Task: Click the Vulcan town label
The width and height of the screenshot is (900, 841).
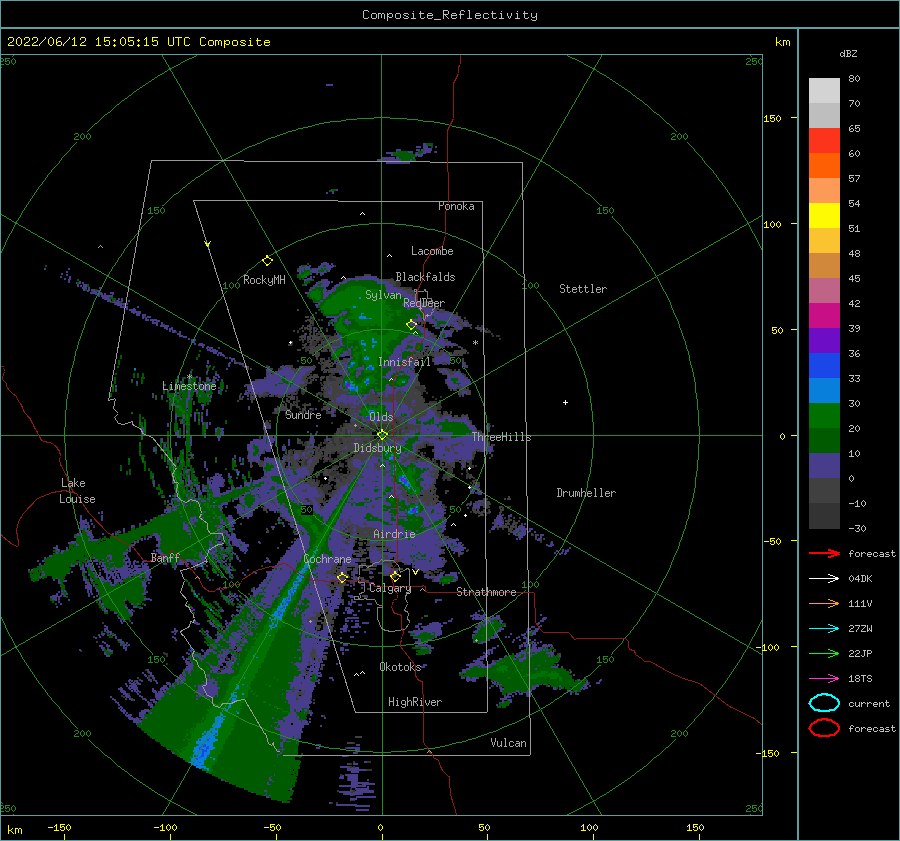Action: [509, 743]
